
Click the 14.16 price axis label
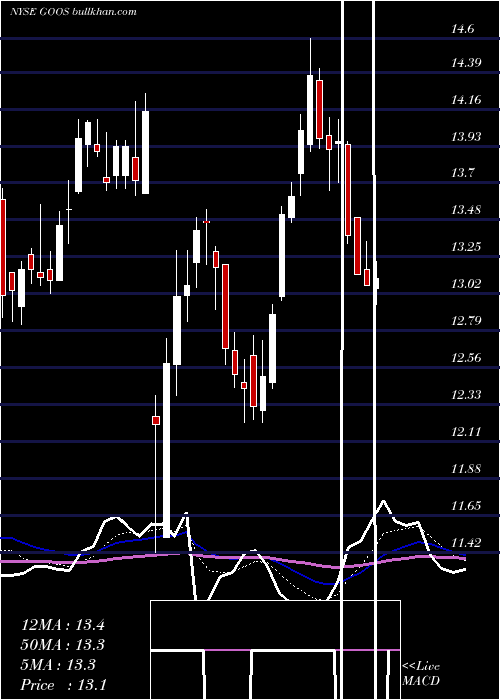click(466, 99)
